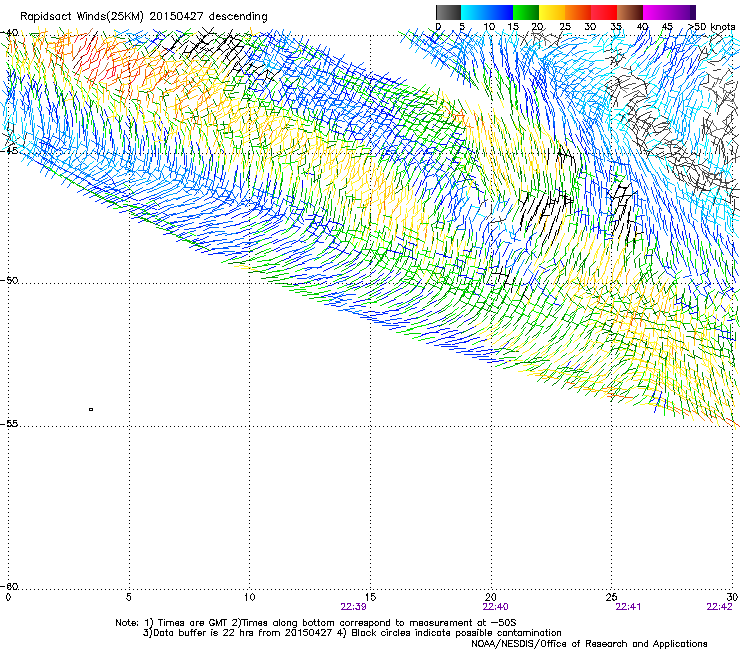The image size is (740, 650).
Task: Click the orange 25-30 knots legend swatch
Action: tap(578, 12)
